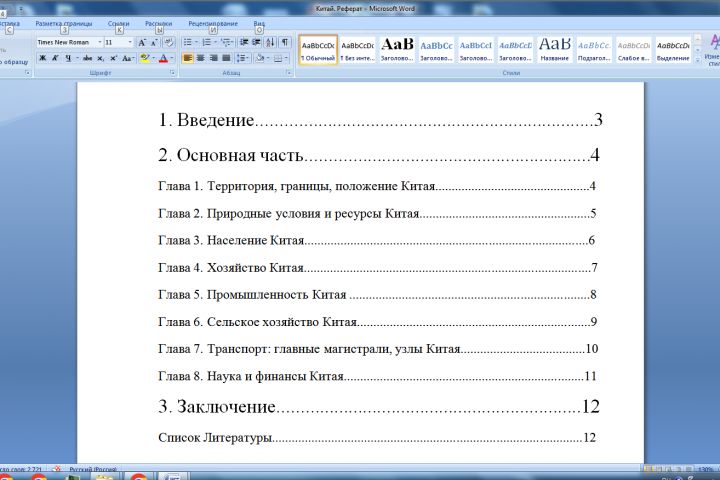Image resolution: width=720 pixels, height=480 pixels.
Task: Toggle align left formatting
Action: 187,58
